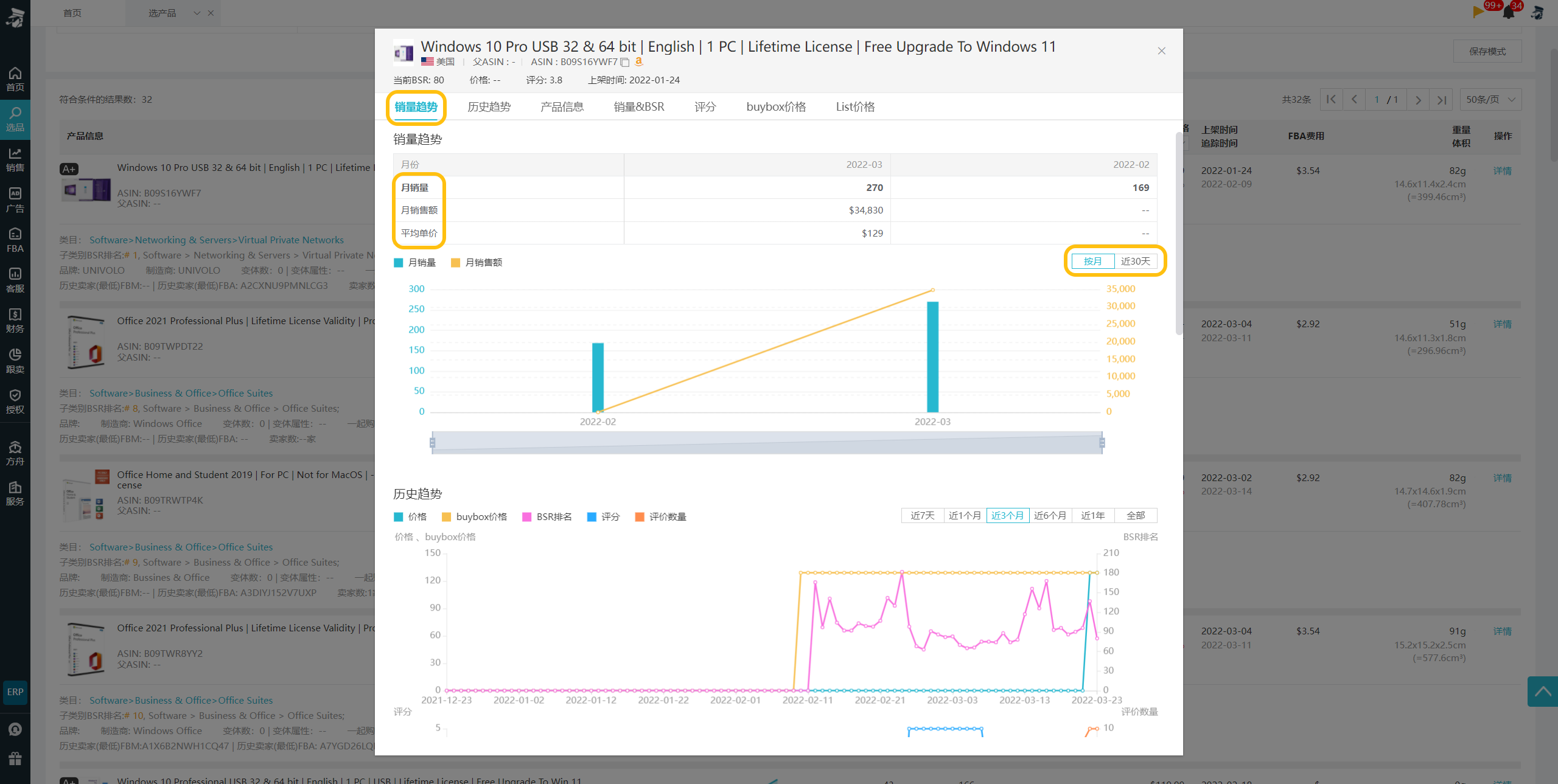Go to previous page of results
The width and height of the screenshot is (1558, 784).
tap(1354, 100)
